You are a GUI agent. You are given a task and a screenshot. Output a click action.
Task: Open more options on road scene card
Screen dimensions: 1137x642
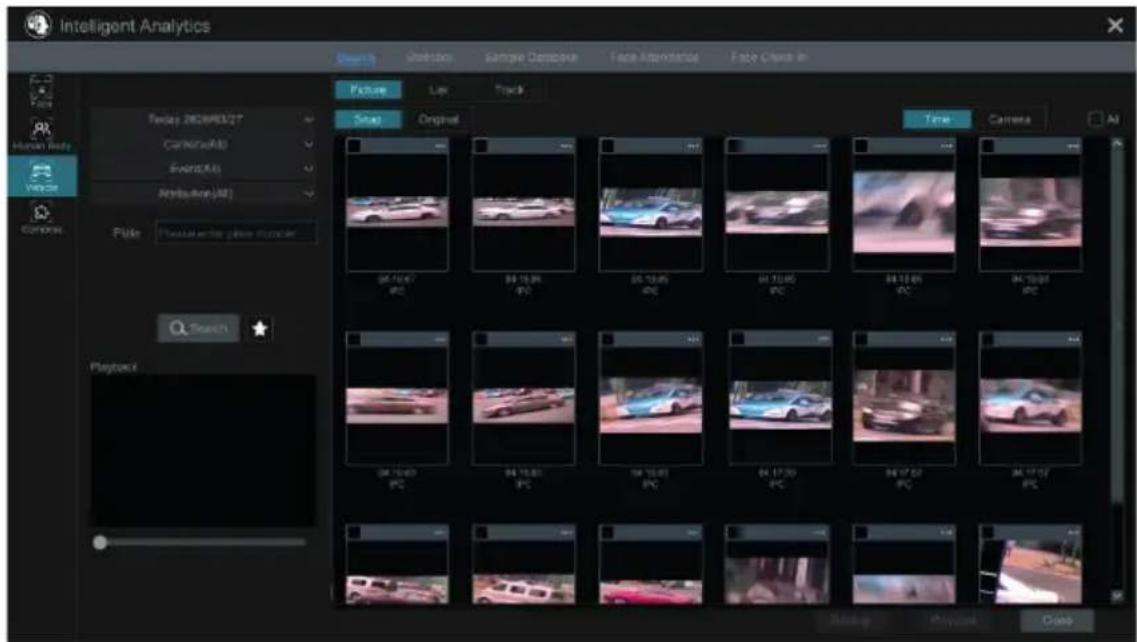[x=1073, y=533]
